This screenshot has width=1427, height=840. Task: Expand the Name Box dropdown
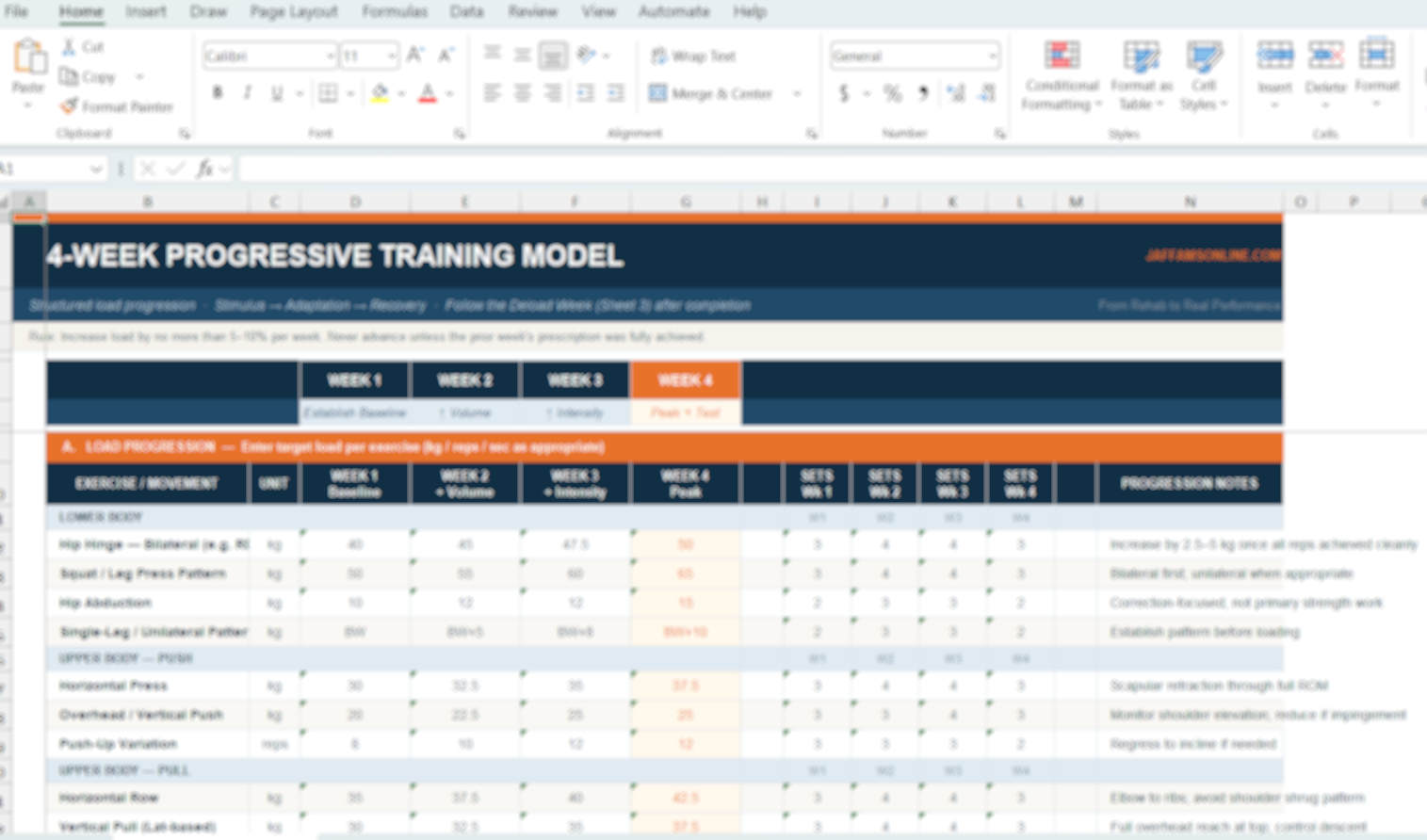coord(95,170)
